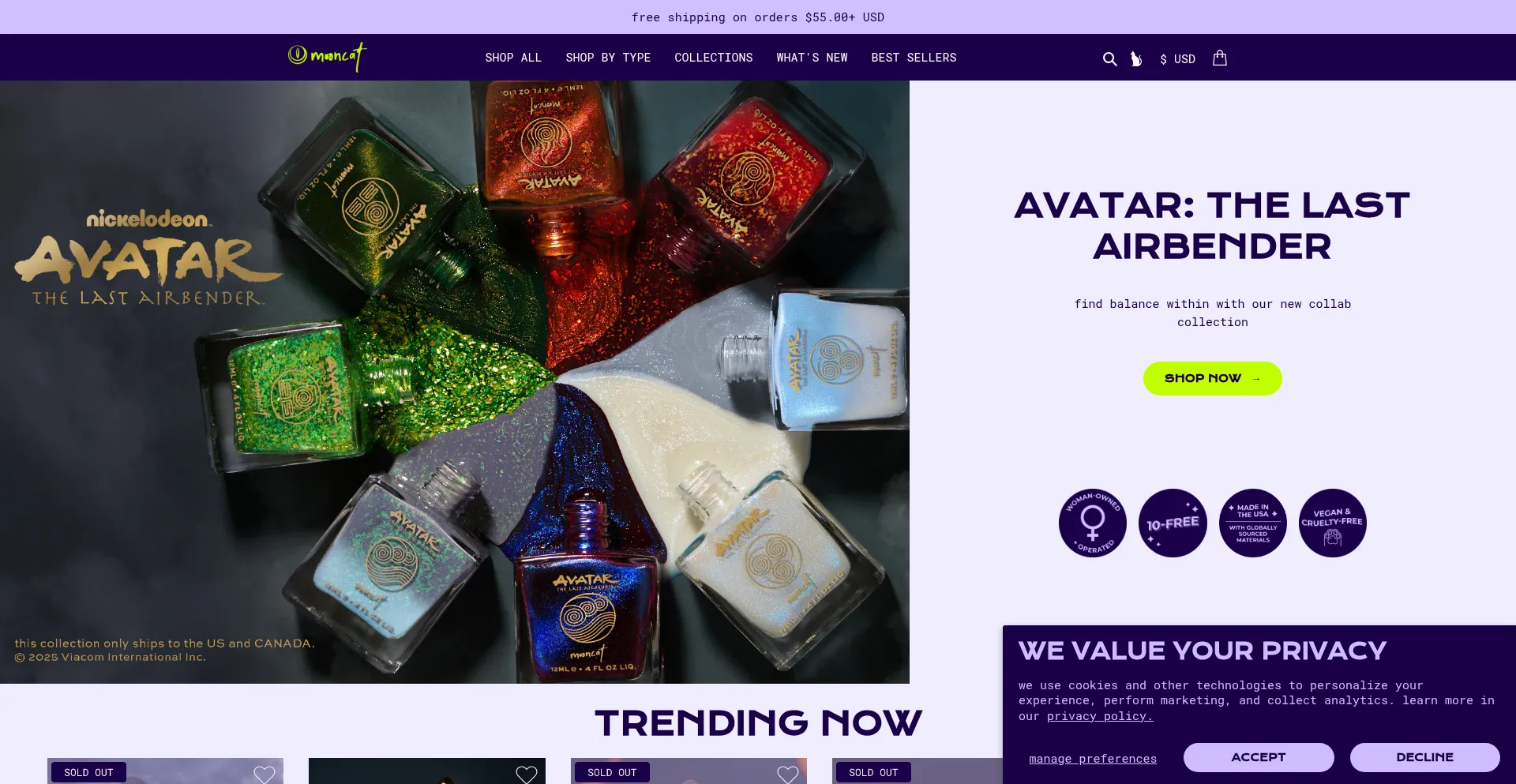This screenshot has height=784, width=1516.
Task: Click the Vegan & Cruelty-Free badge
Action: click(1333, 523)
